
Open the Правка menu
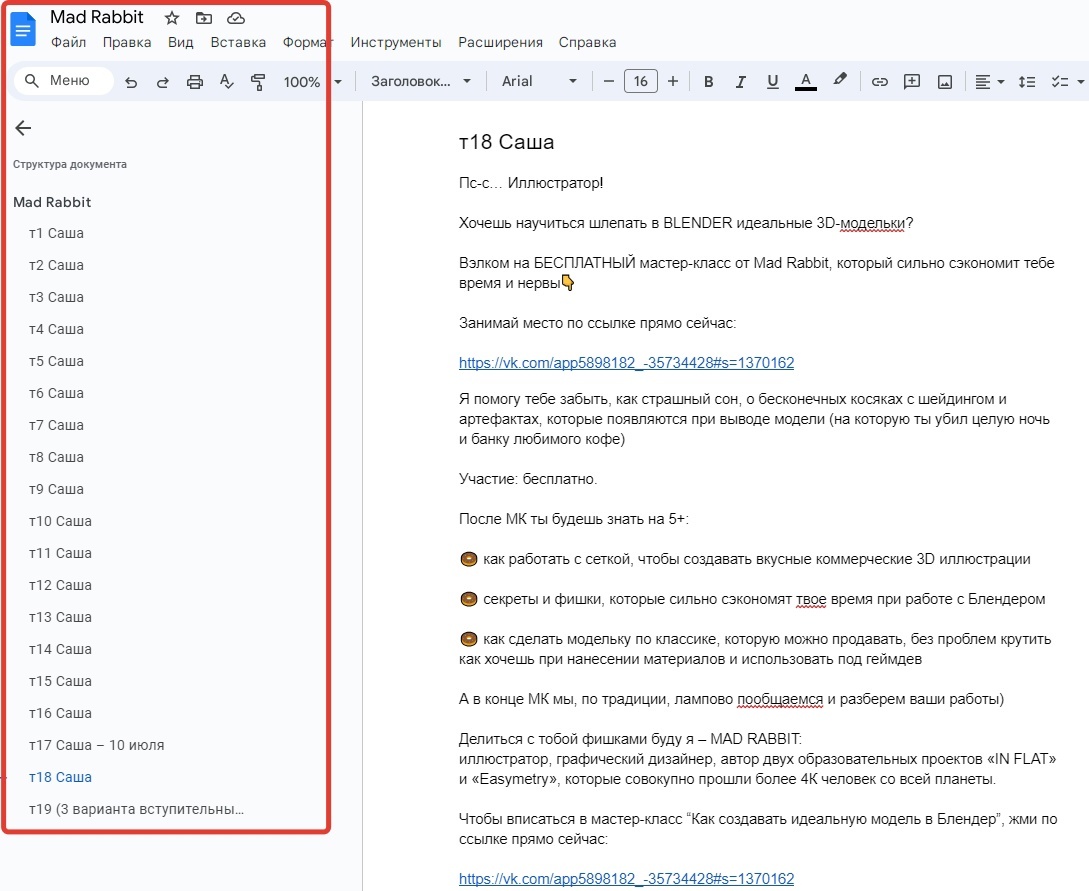click(x=126, y=42)
